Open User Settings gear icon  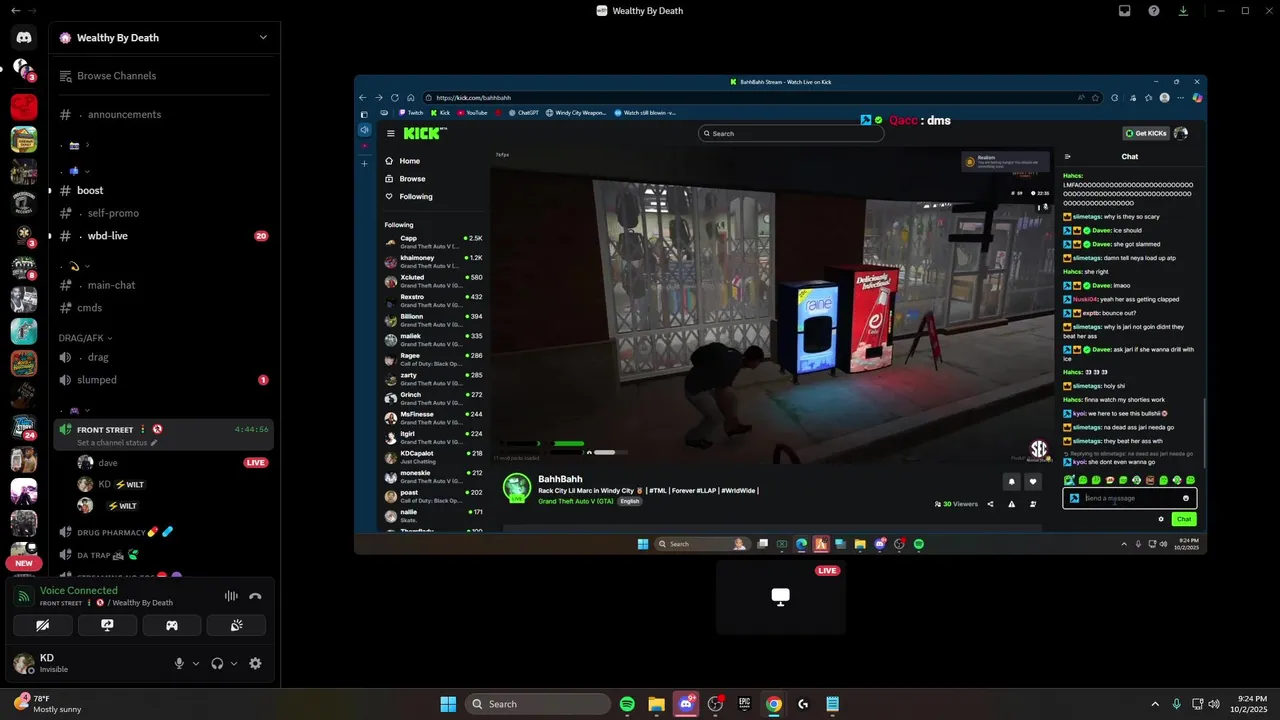click(x=255, y=663)
